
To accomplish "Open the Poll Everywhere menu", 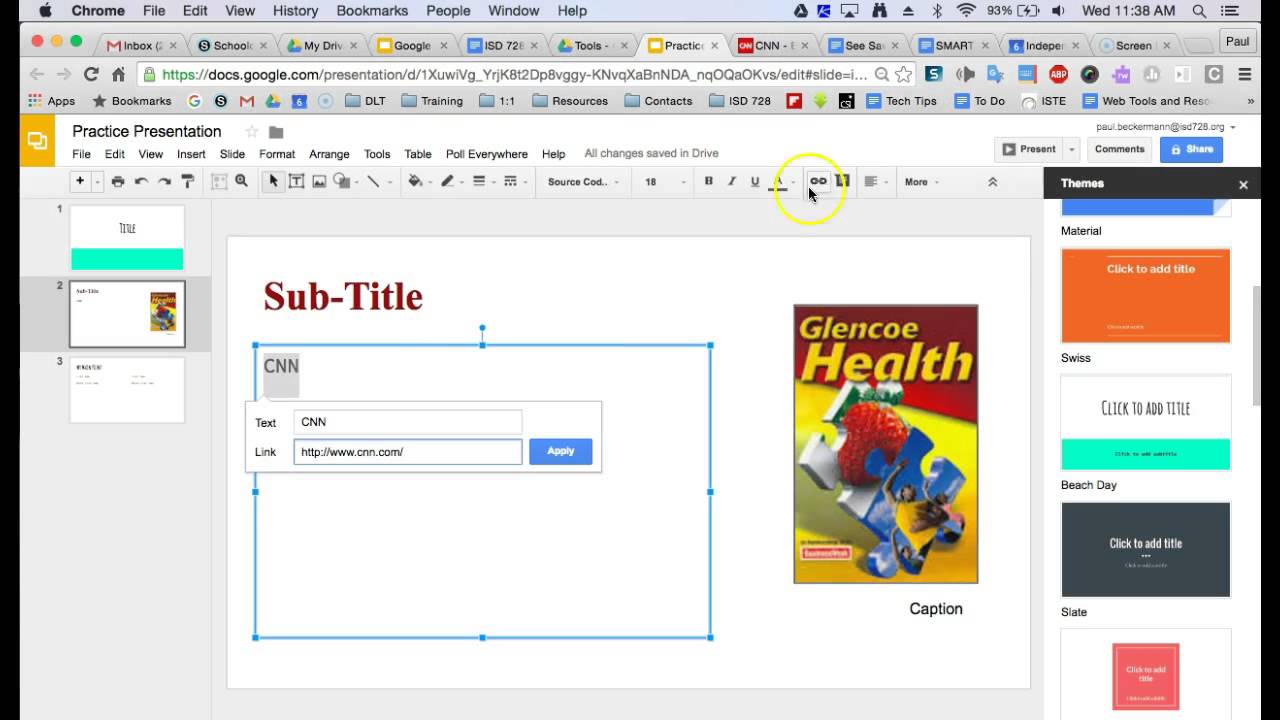I will tap(487, 154).
